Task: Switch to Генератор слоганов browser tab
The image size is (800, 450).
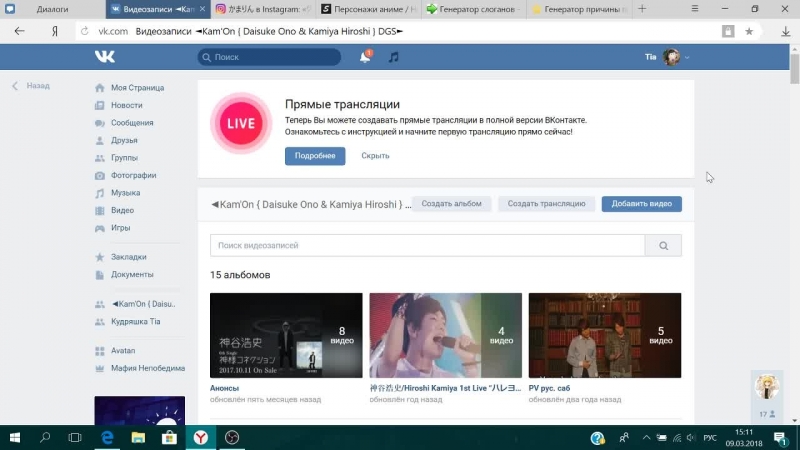Action: 473,9
